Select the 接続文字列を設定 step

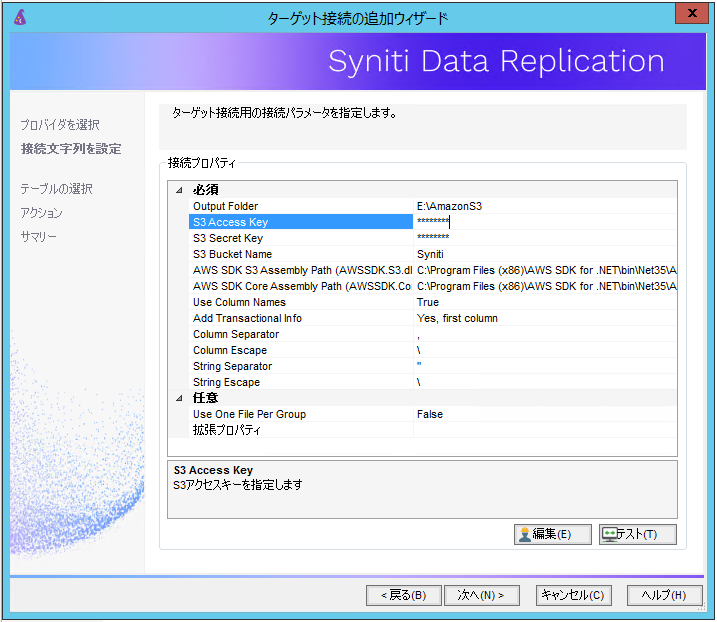[x=71, y=149]
